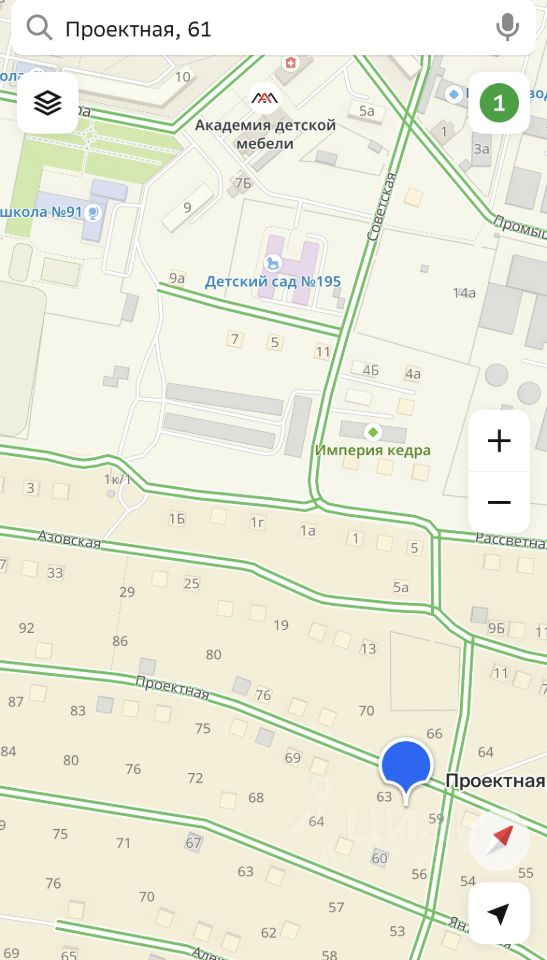Click the search field with Проектная, 61
The height and width of the screenshot is (960, 547).
click(x=273, y=28)
